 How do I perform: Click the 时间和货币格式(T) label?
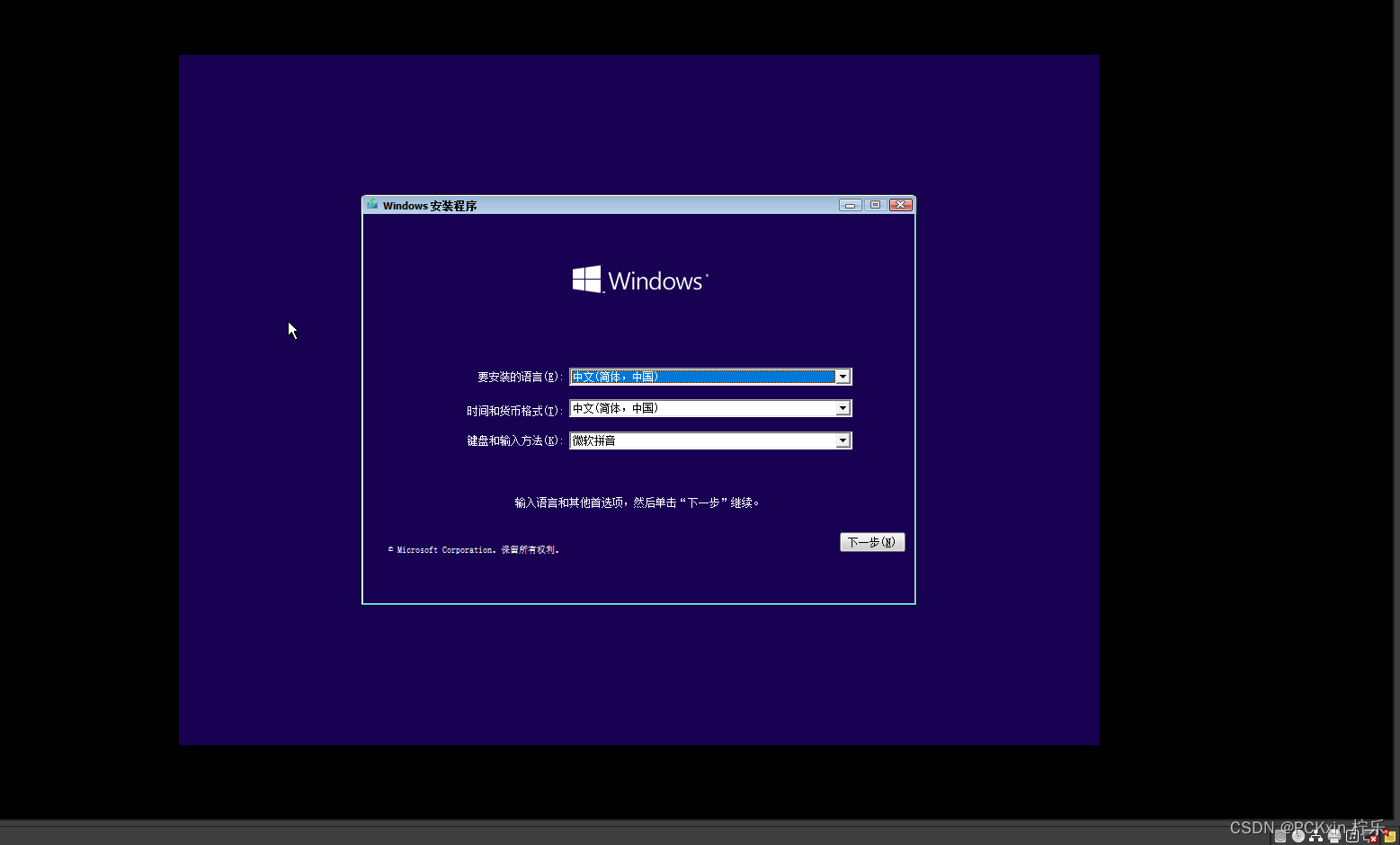(x=514, y=411)
